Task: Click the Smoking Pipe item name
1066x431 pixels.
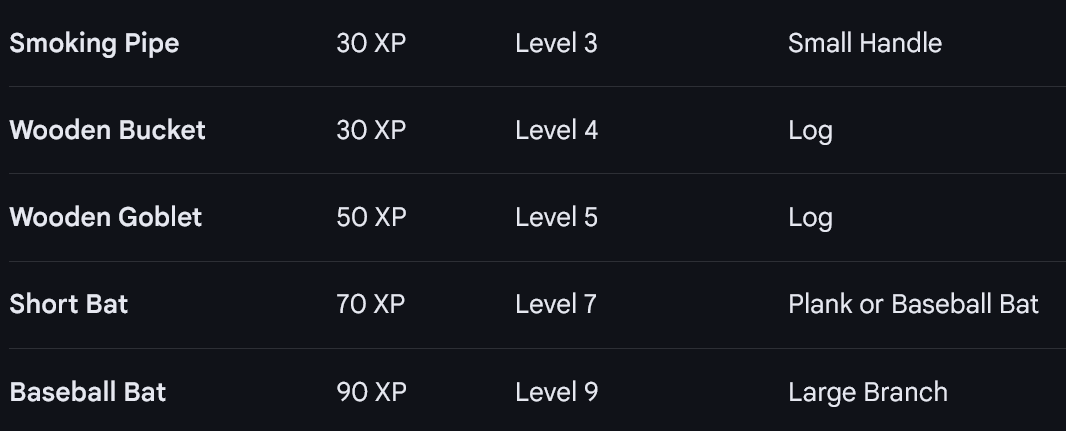Action: [94, 44]
